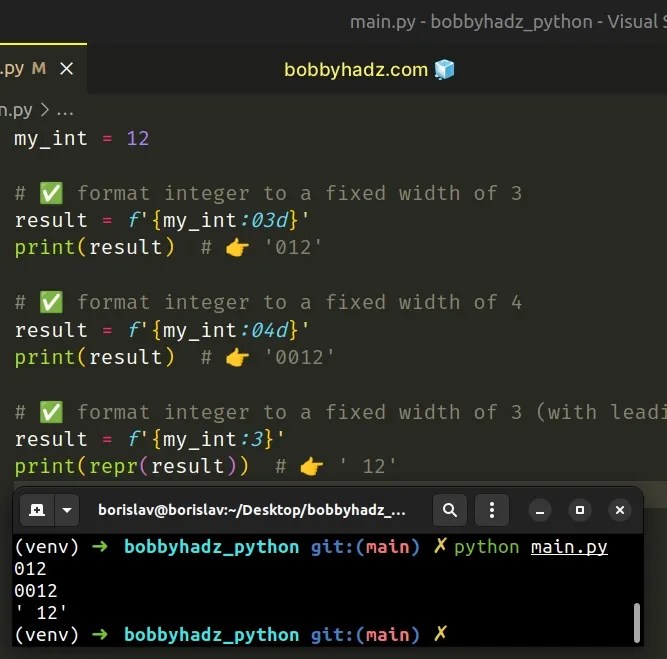Click the terminal title borislav@borislav path

(252, 510)
